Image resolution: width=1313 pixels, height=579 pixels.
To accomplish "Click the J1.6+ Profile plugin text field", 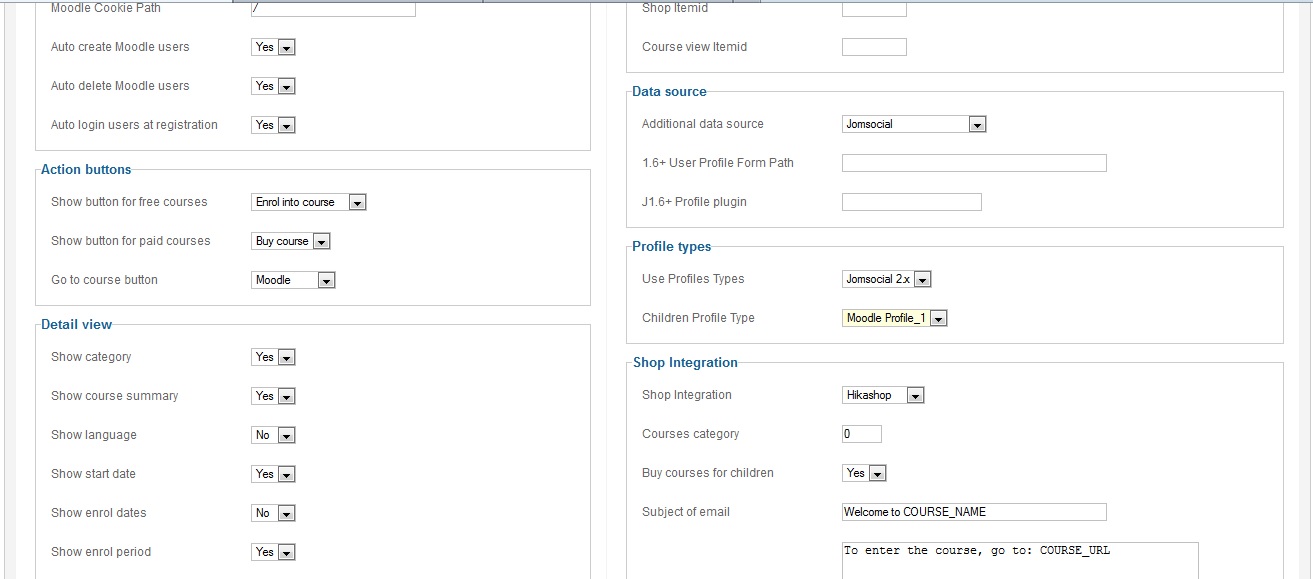I will click(x=911, y=202).
